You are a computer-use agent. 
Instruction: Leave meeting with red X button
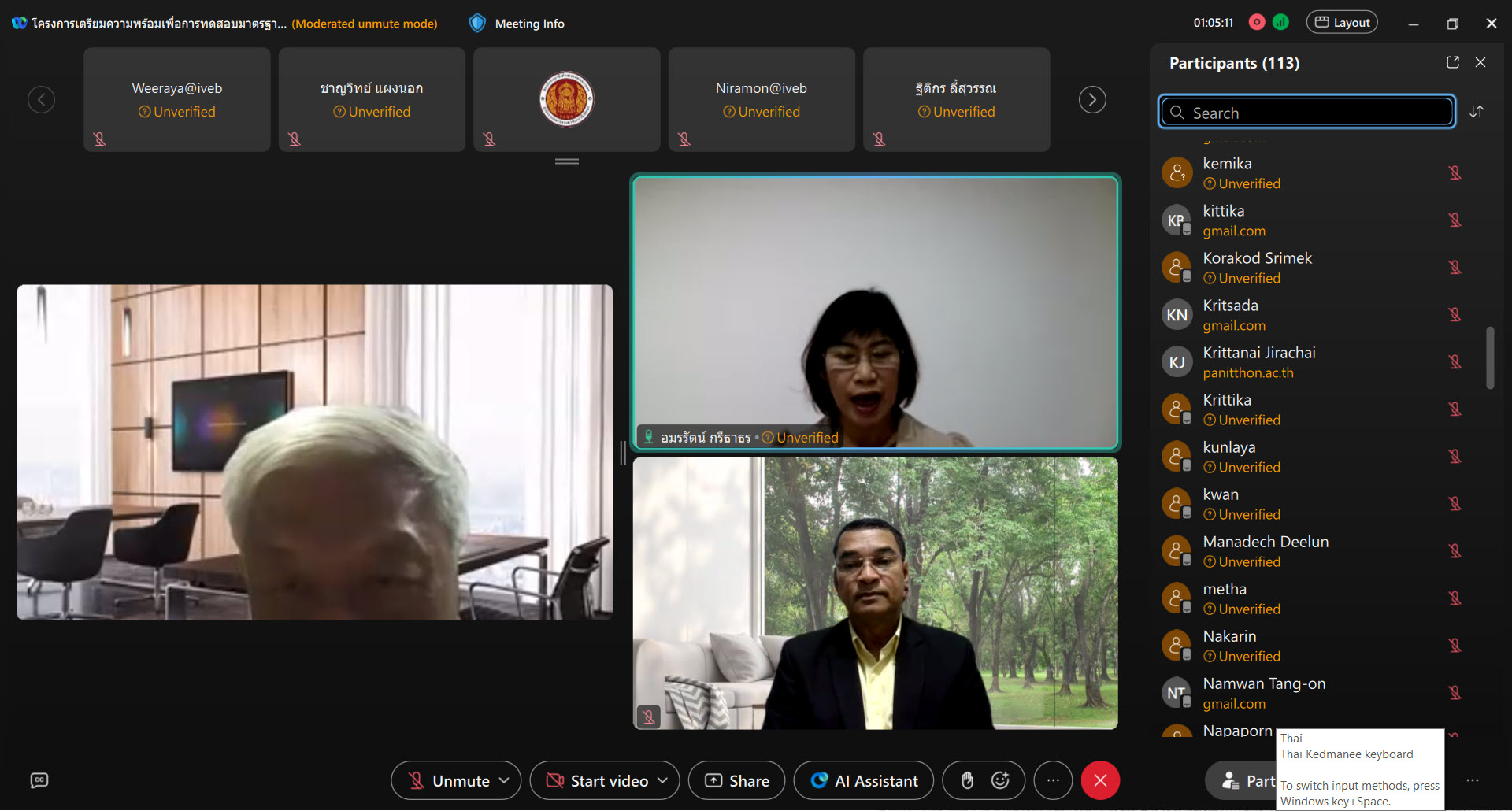click(x=1100, y=780)
